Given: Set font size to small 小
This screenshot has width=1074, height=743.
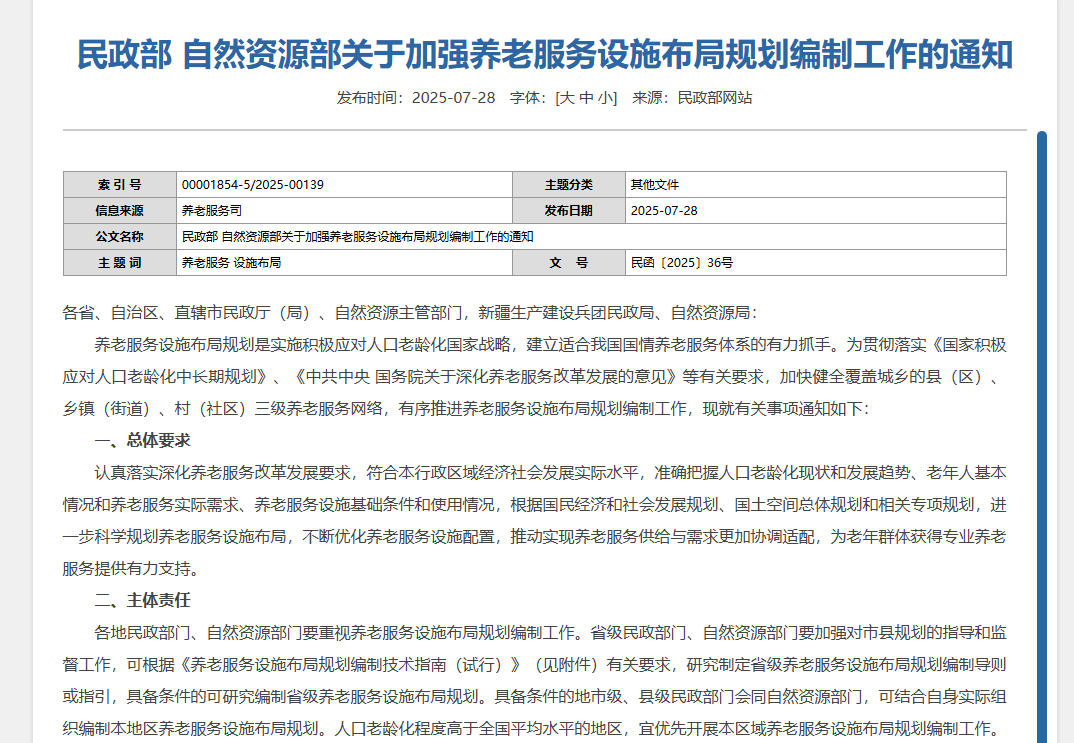Looking at the screenshot, I should (605, 98).
